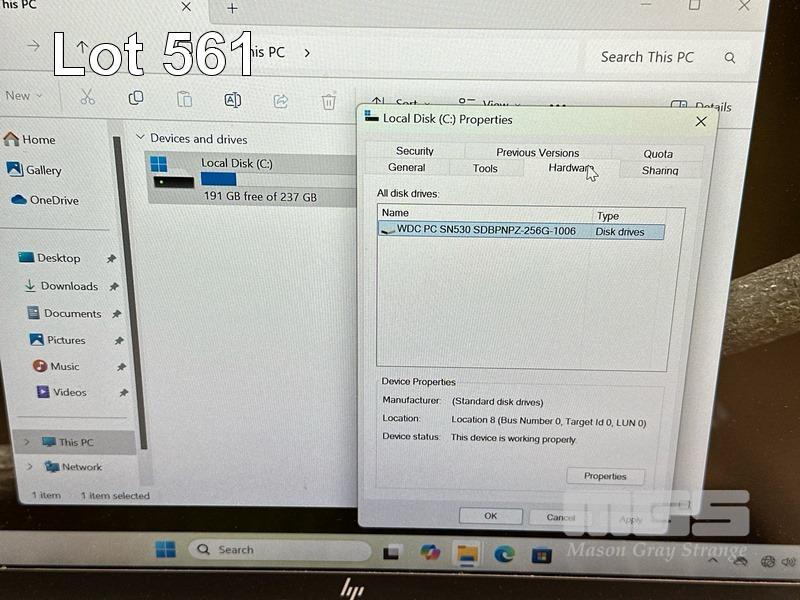Switch to the Sharing tab
This screenshot has height=600, width=800.
click(659, 170)
